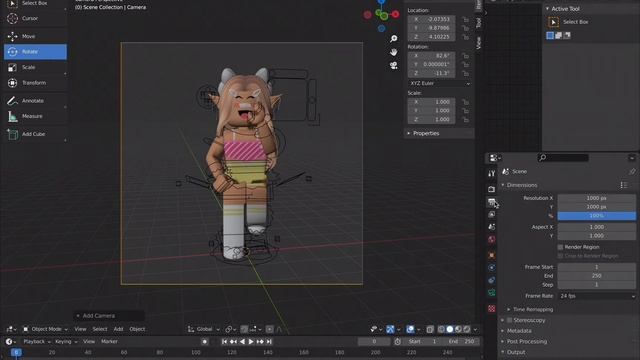Open the Object Data properties tab icon

pyautogui.click(x=491, y=293)
